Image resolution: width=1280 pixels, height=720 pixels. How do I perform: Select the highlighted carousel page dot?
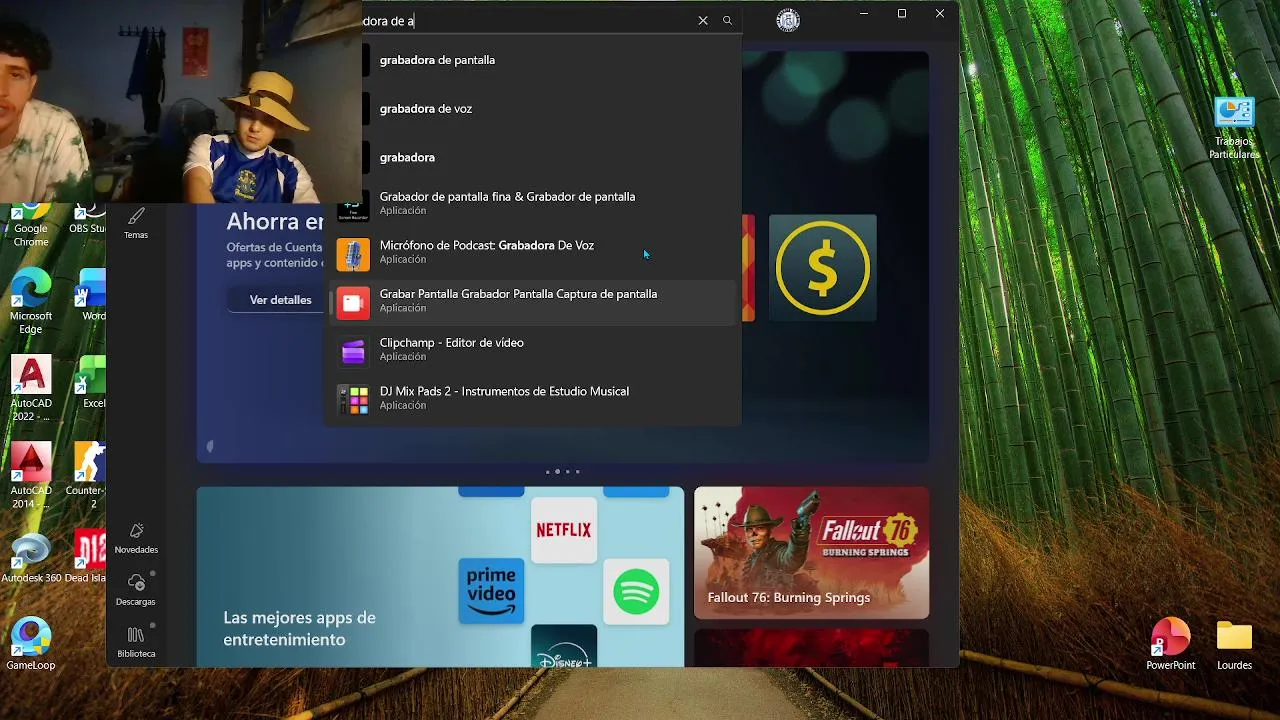[x=557, y=472]
